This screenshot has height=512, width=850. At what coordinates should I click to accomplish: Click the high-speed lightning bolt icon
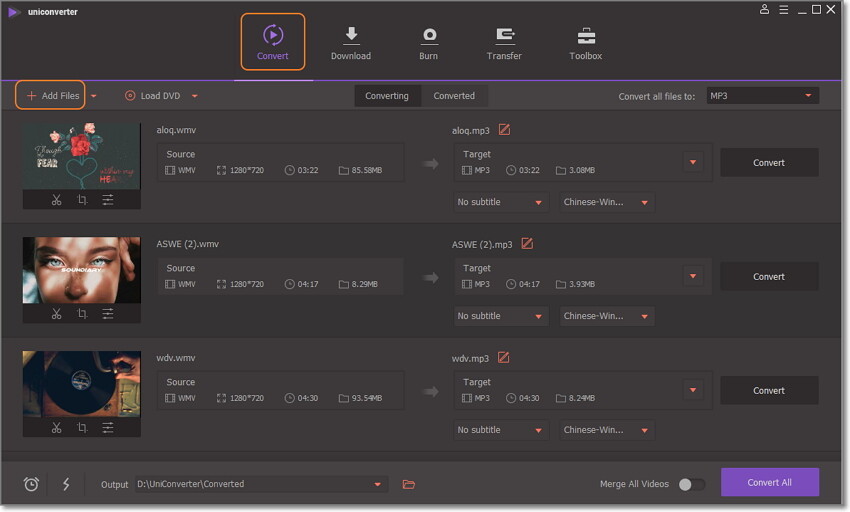[66, 484]
